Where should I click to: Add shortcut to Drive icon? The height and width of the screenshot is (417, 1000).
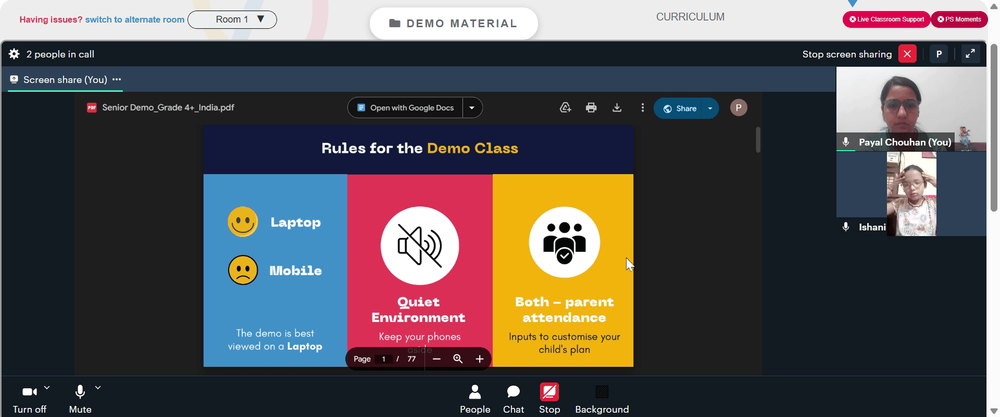(x=565, y=108)
